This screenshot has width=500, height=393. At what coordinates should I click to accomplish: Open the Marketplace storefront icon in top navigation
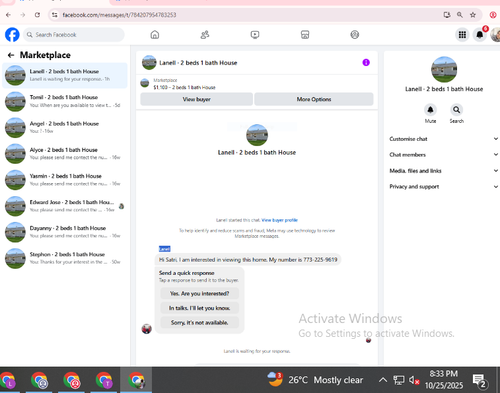coord(305,35)
